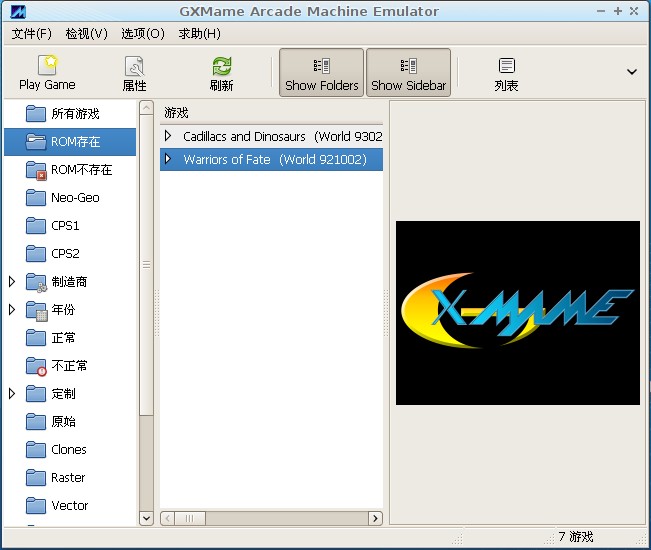Expand the 定制 tree node
This screenshot has width=651, height=550.
12,394
